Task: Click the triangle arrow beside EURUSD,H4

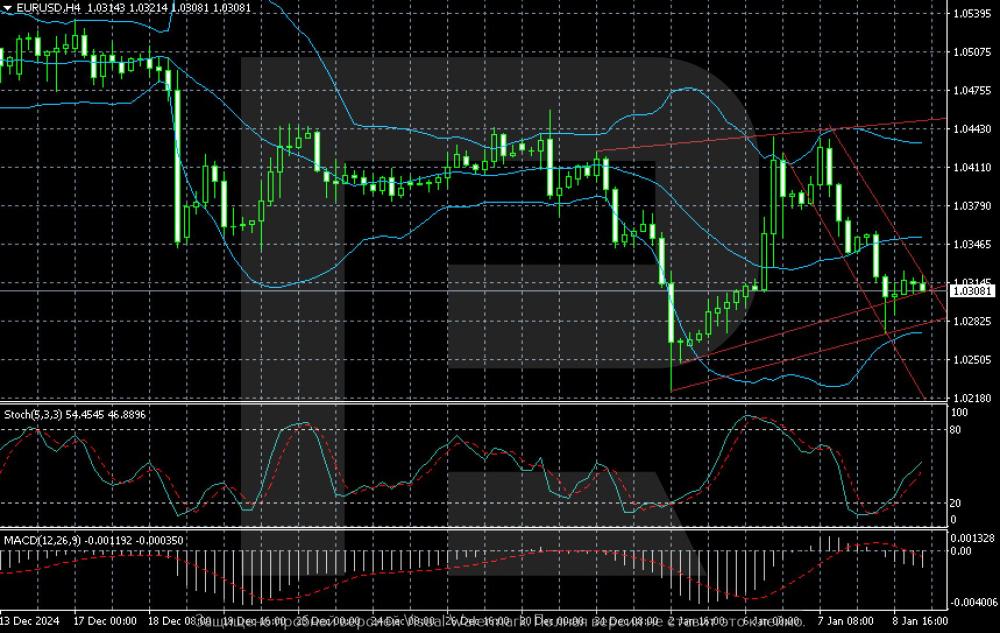Action: [x=7, y=7]
